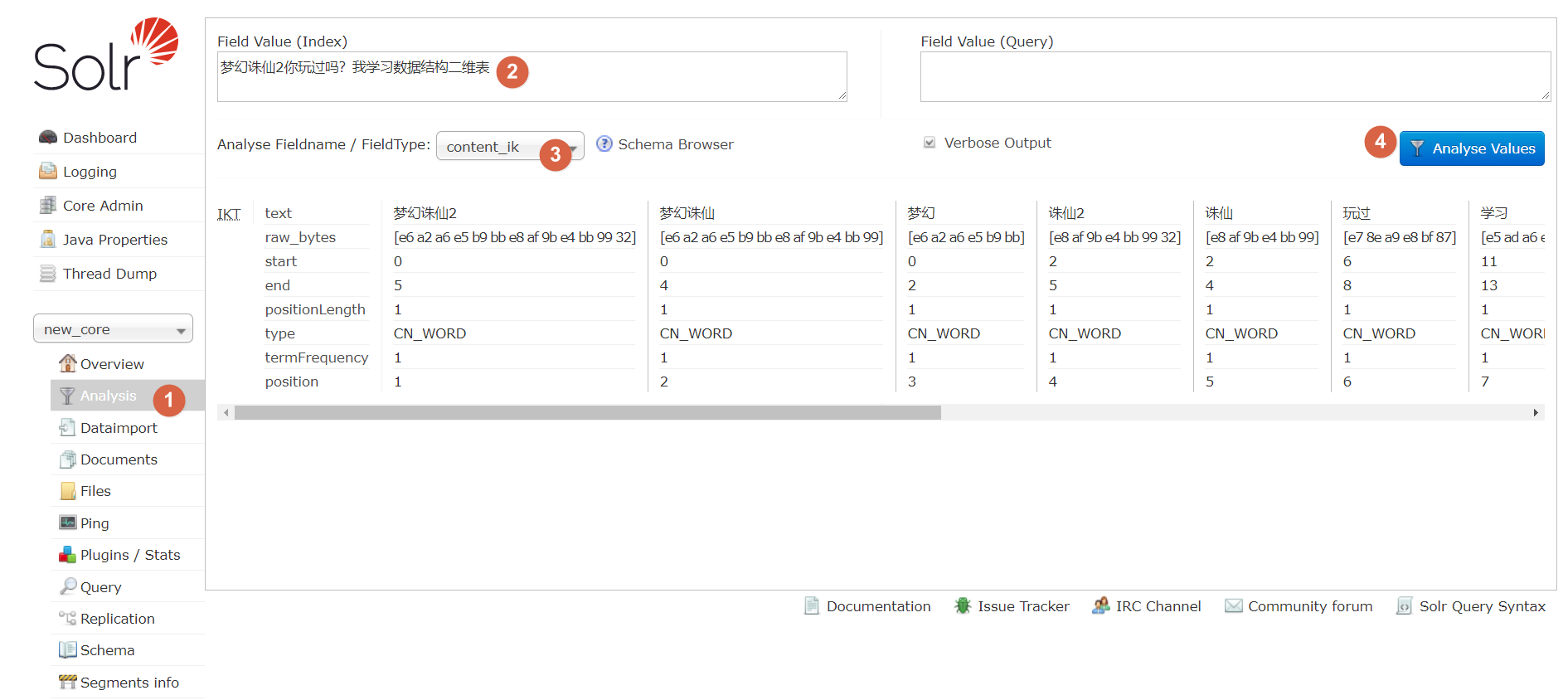This screenshot has width=1568, height=700.
Task: Open the Schema page
Action: (x=107, y=649)
